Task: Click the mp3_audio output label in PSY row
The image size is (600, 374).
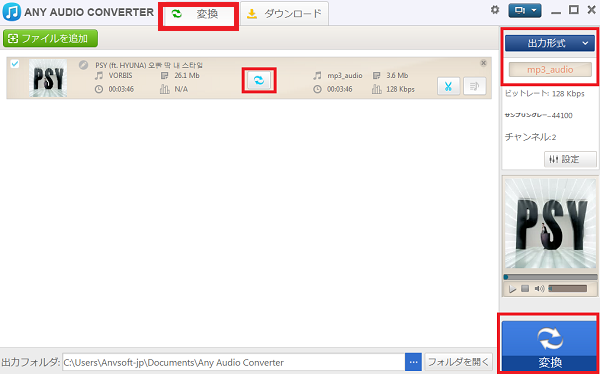Action: coord(345,76)
